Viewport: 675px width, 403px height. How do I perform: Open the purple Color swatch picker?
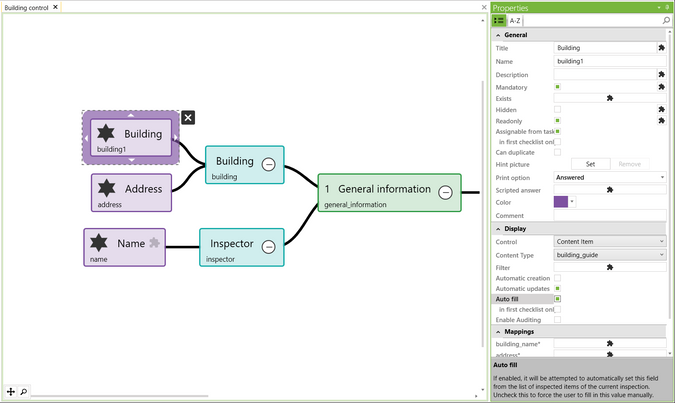564,202
